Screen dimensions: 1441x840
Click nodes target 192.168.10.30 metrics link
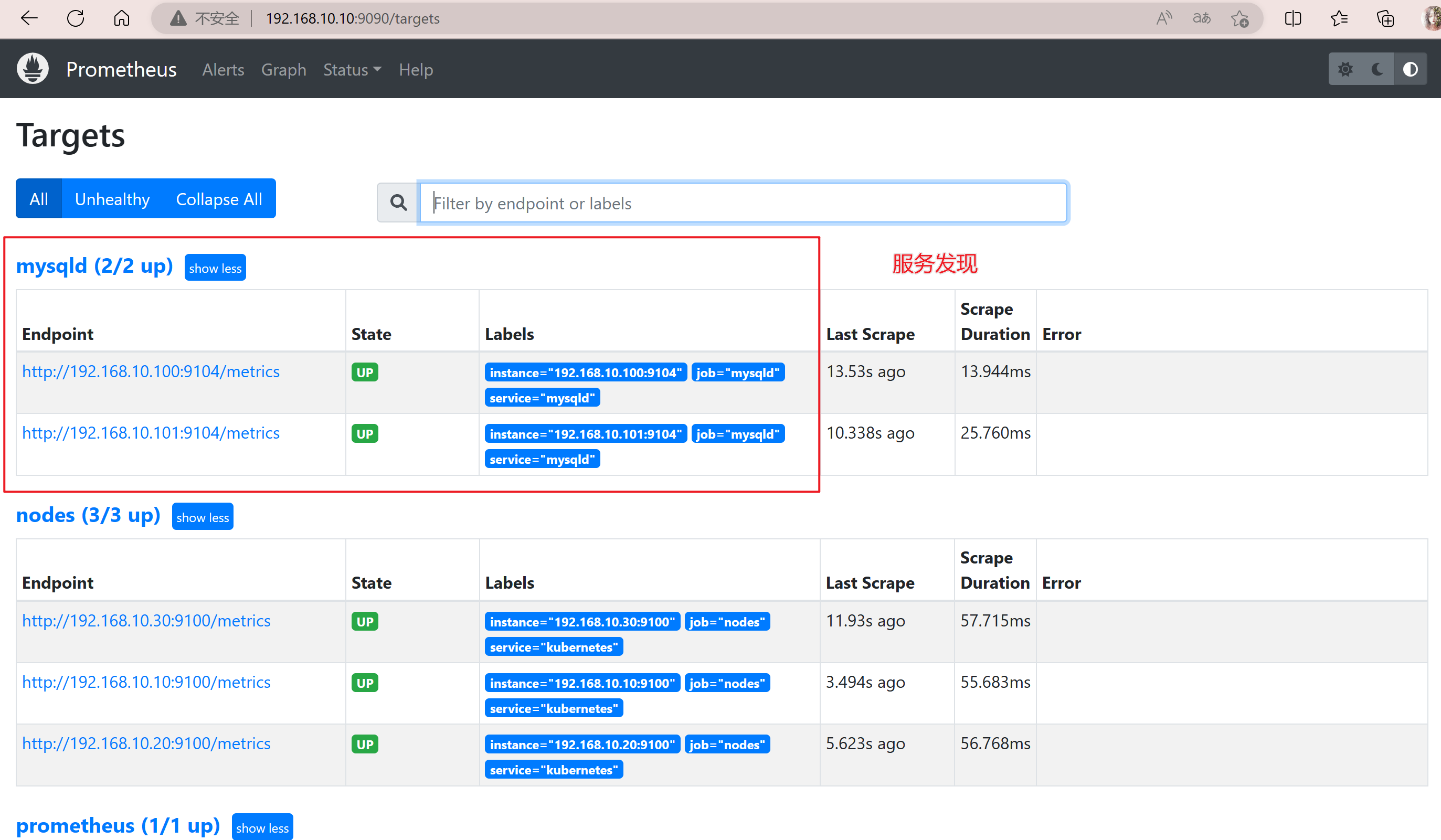point(146,620)
